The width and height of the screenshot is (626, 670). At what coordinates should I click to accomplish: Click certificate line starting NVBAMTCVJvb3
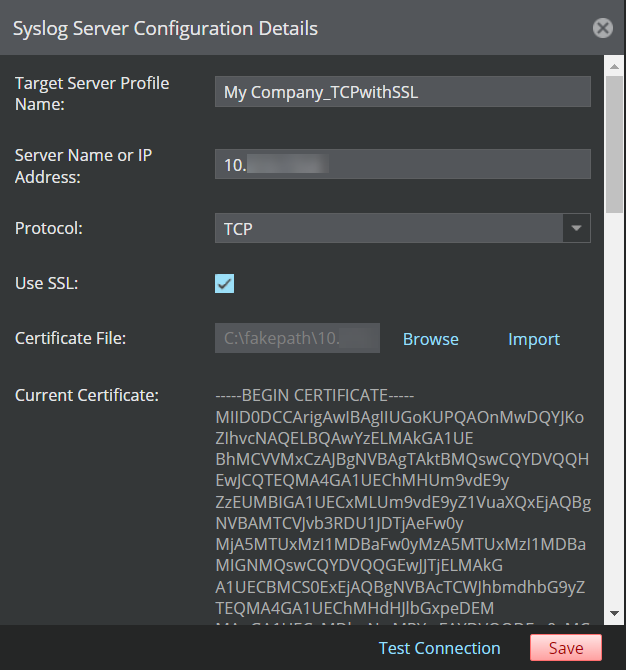tap(340, 523)
